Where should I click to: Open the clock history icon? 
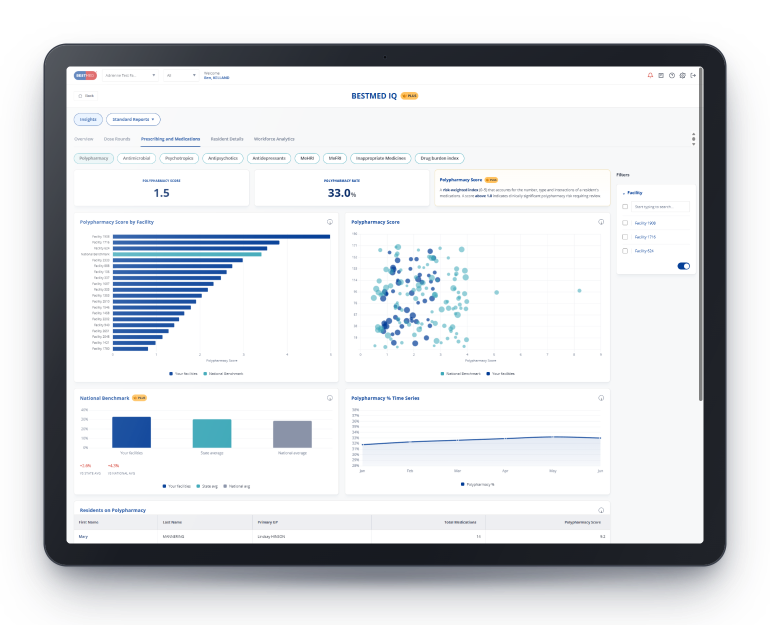[x=672, y=75]
